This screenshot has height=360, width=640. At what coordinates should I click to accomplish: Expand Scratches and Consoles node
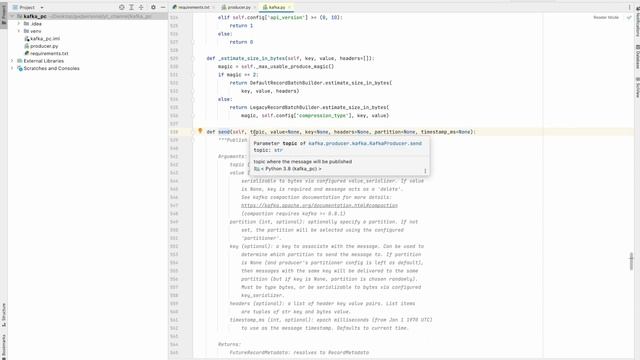tap(12, 68)
